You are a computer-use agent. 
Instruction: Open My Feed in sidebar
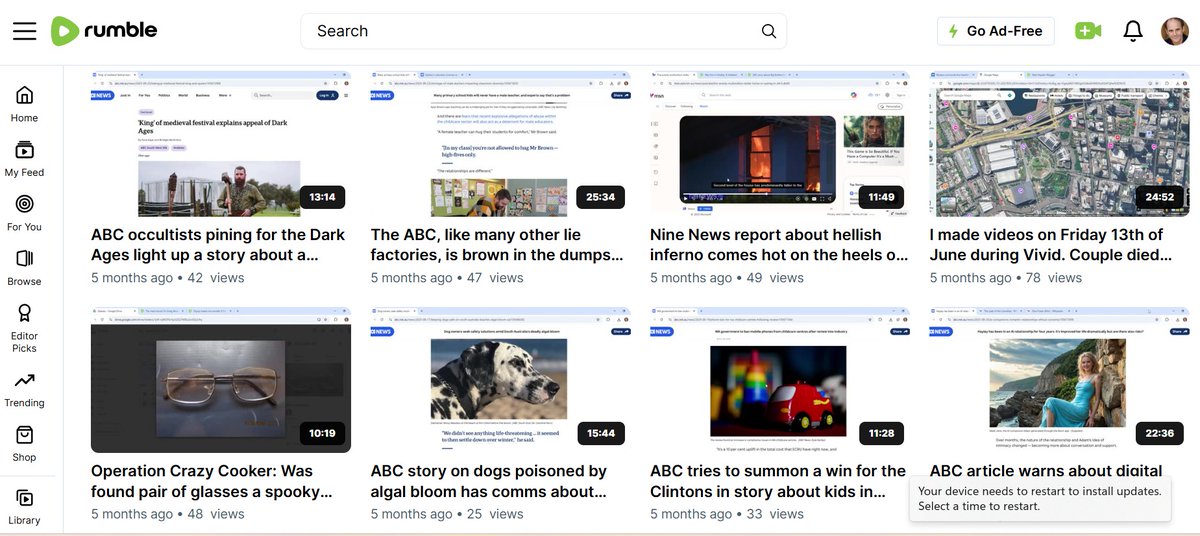(x=24, y=159)
